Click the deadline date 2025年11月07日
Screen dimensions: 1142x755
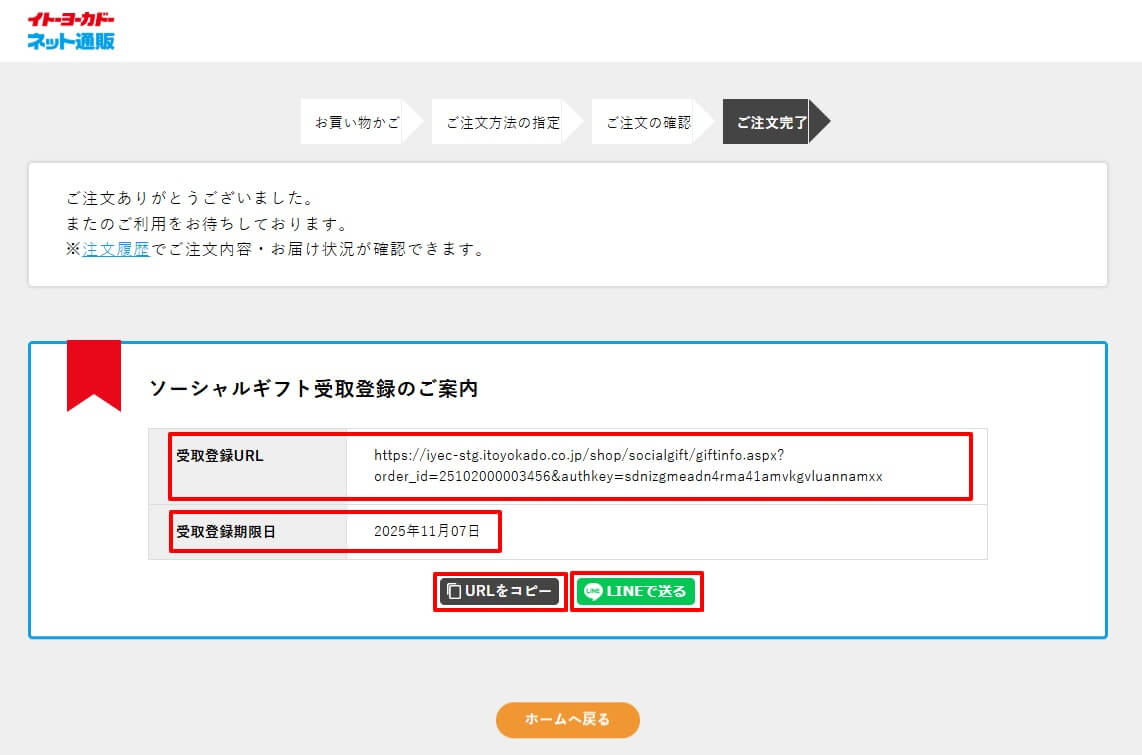click(x=427, y=532)
